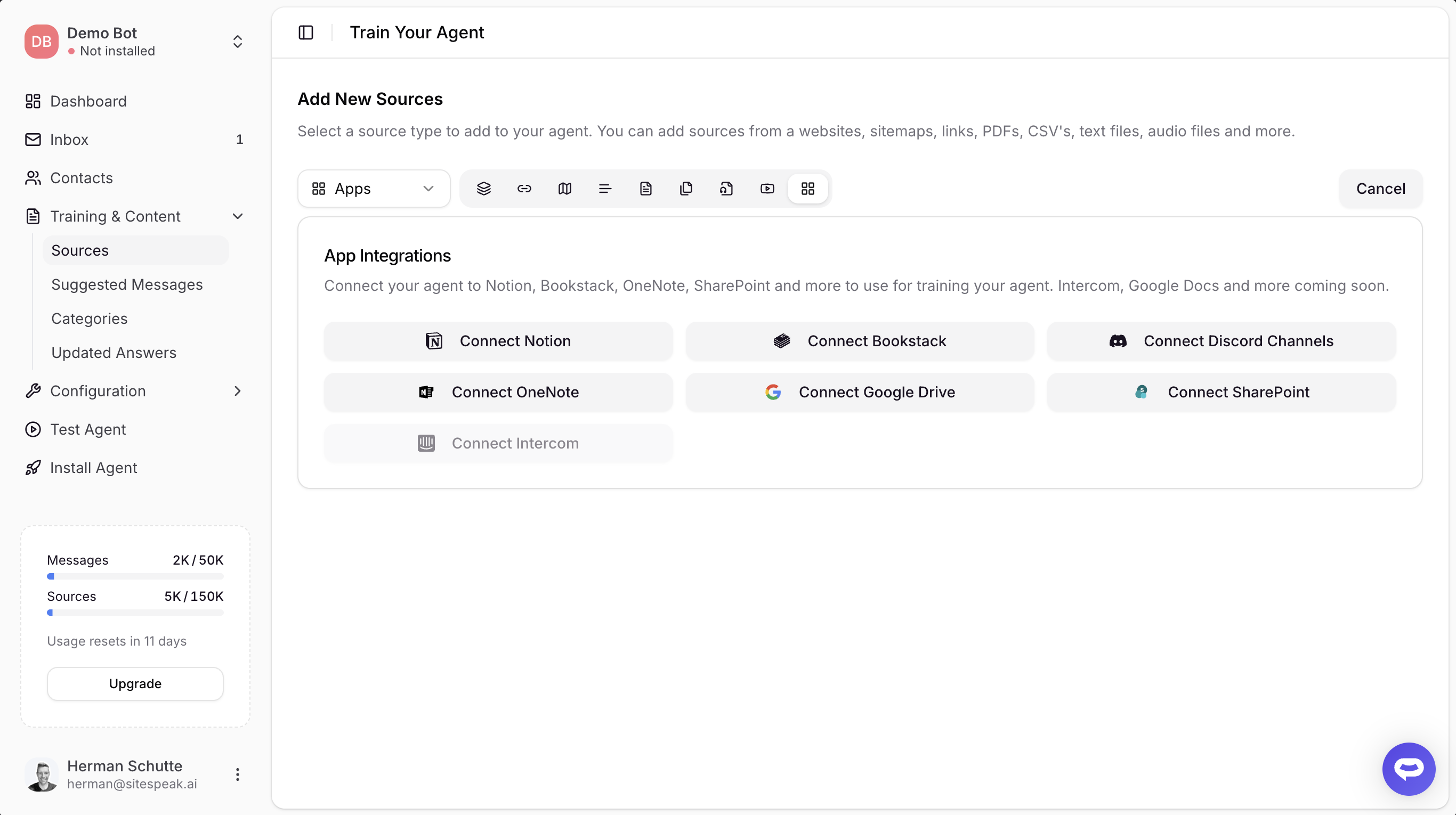Open the user options three-dot menu

[237, 775]
